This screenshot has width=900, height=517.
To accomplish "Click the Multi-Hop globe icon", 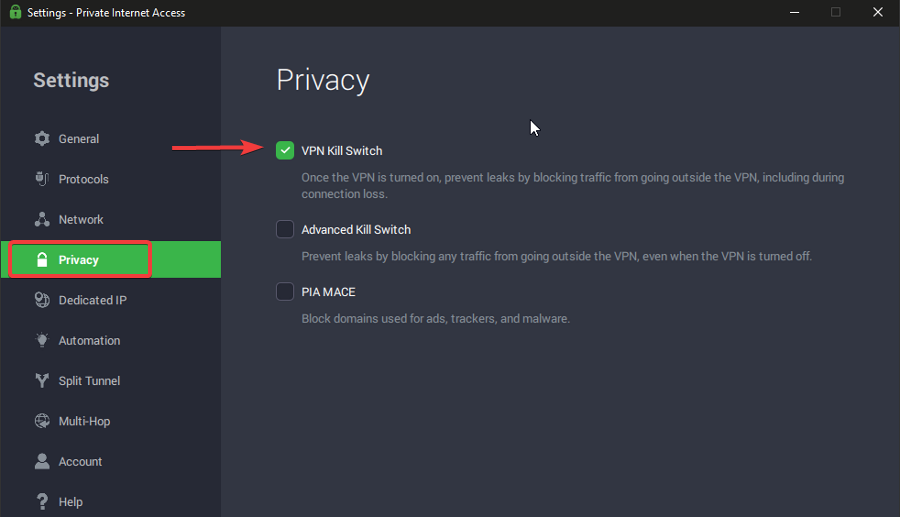I will 42,421.
